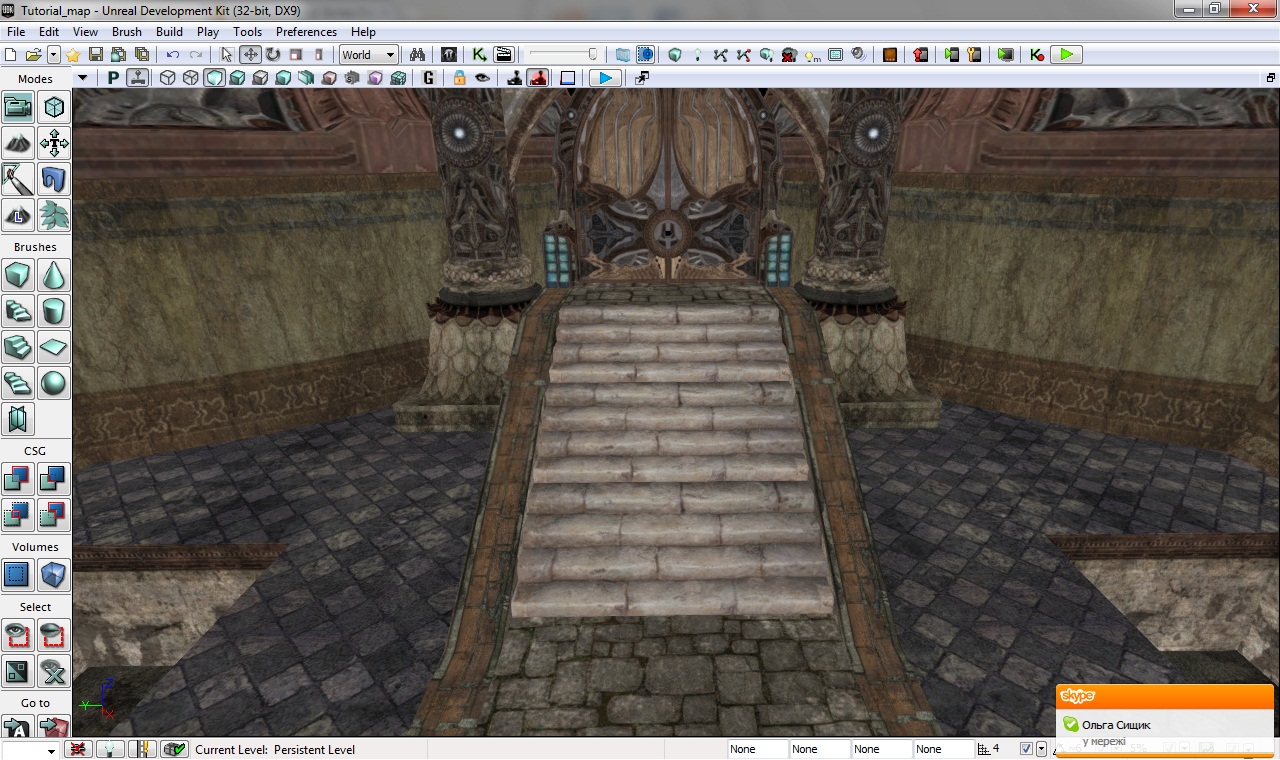Open the Preferences menu

tap(306, 32)
